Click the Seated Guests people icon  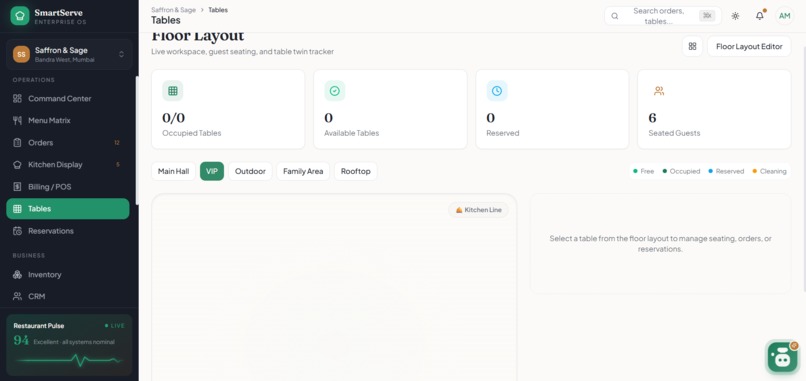[658, 91]
